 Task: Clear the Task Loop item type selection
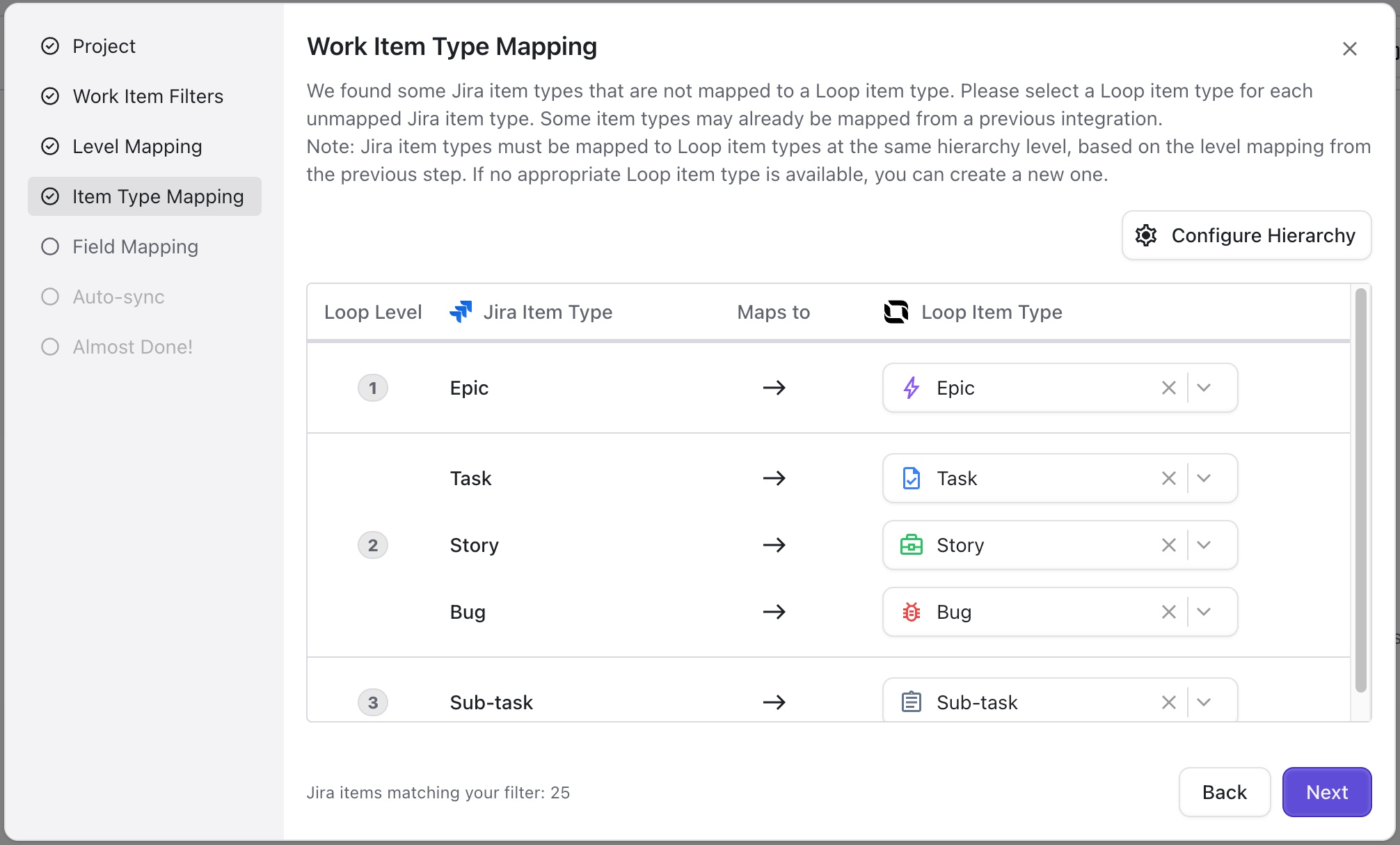[x=1169, y=478]
